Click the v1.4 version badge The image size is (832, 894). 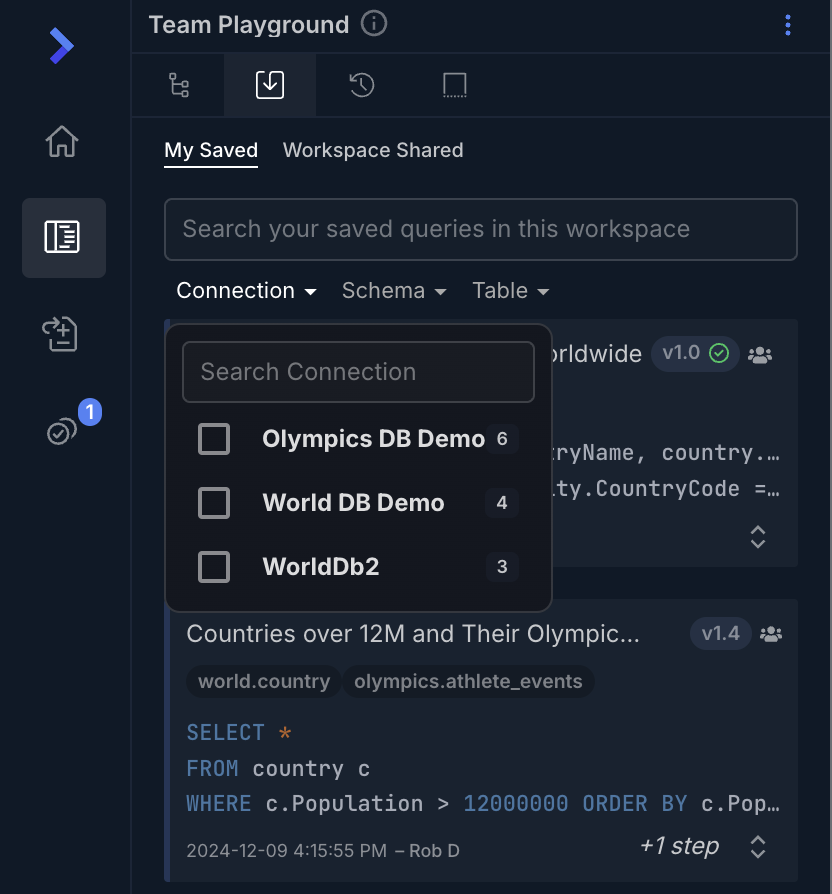tap(720, 634)
